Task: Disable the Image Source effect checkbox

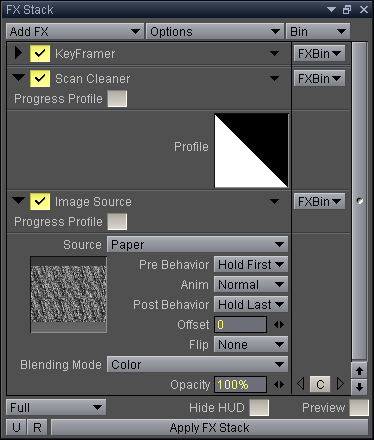Action: click(x=40, y=201)
